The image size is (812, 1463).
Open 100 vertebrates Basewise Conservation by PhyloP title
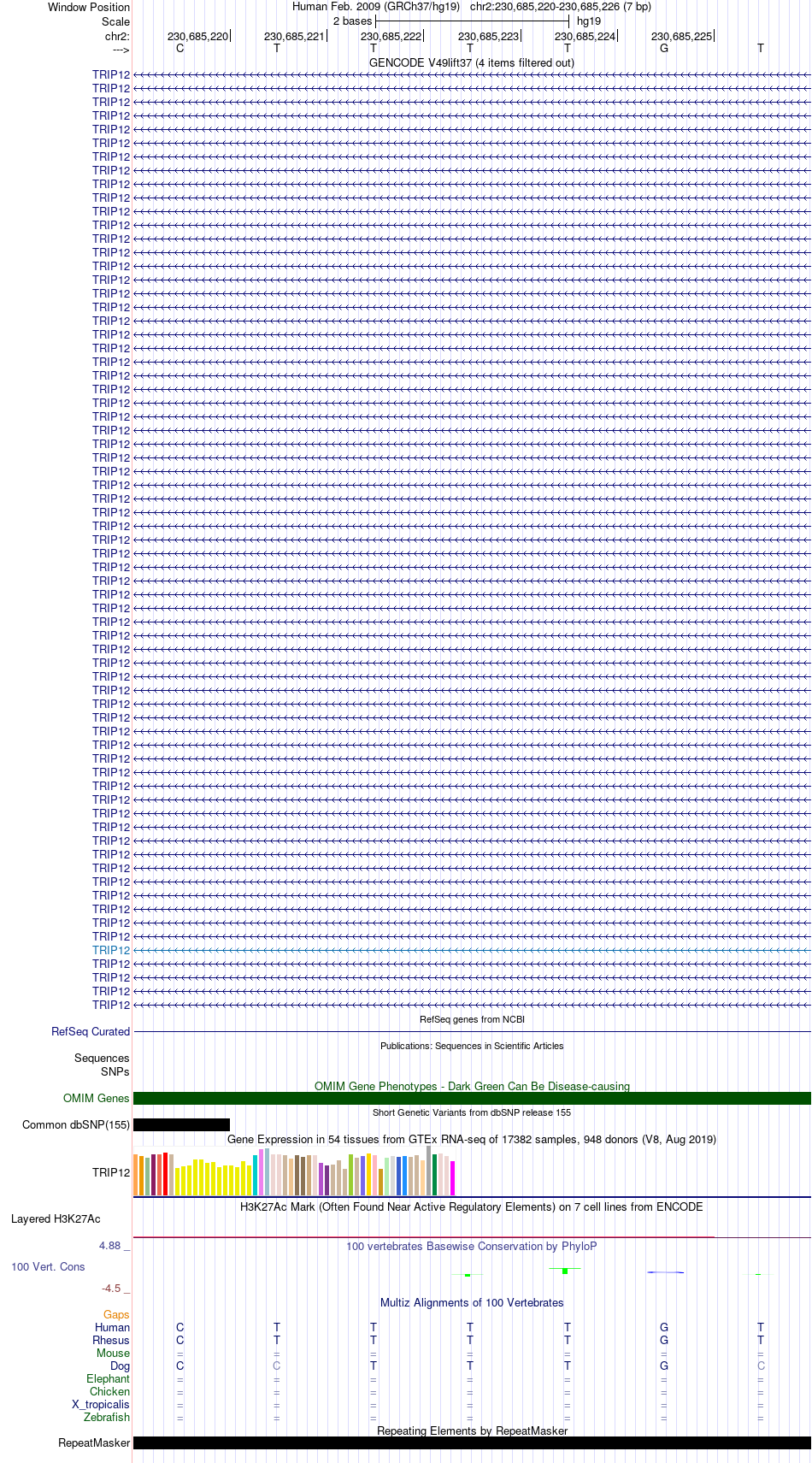pyautogui.click(x=472, y=1247)
